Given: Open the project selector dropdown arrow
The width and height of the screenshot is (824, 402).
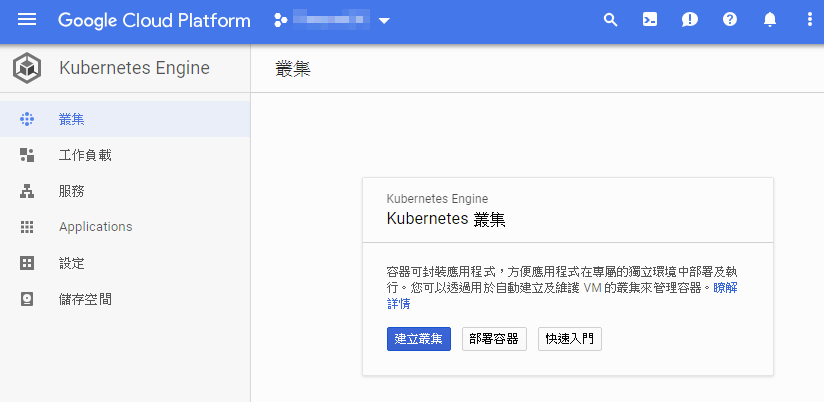Looking at the screenshot, I should click(384, 21).
